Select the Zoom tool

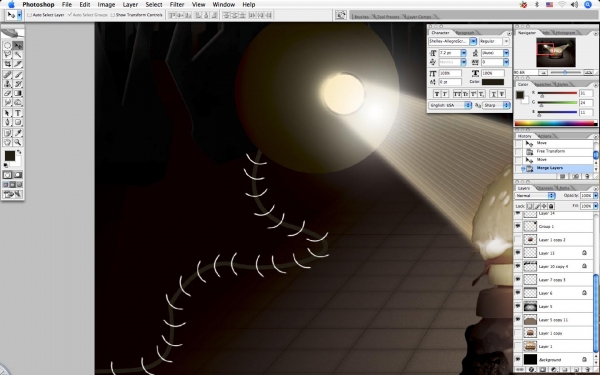tap(18, 142)
